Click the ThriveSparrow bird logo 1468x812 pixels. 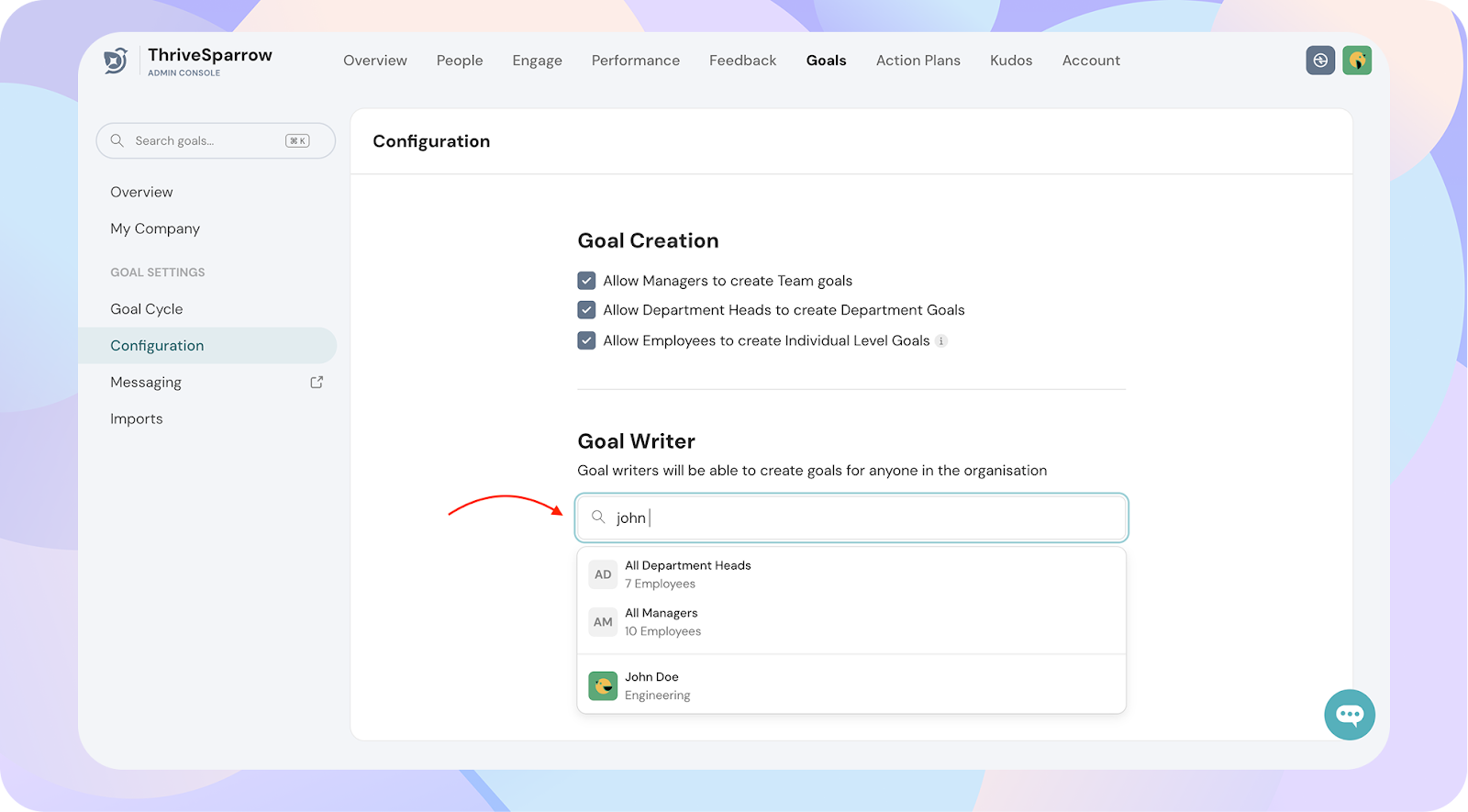pyautogui.click(x=116, y=61)
